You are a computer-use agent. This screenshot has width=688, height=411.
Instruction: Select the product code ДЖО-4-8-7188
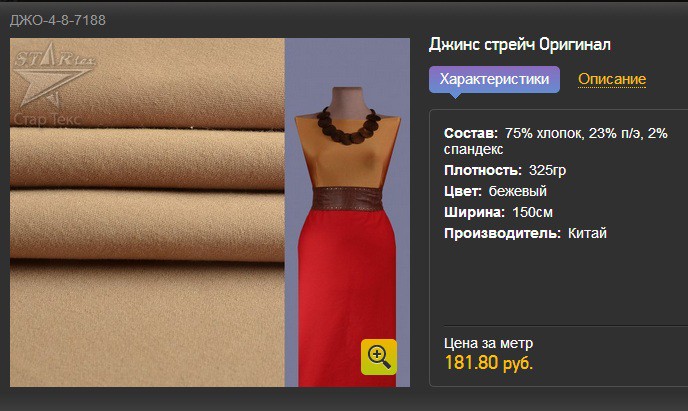[x=57, y=20]
